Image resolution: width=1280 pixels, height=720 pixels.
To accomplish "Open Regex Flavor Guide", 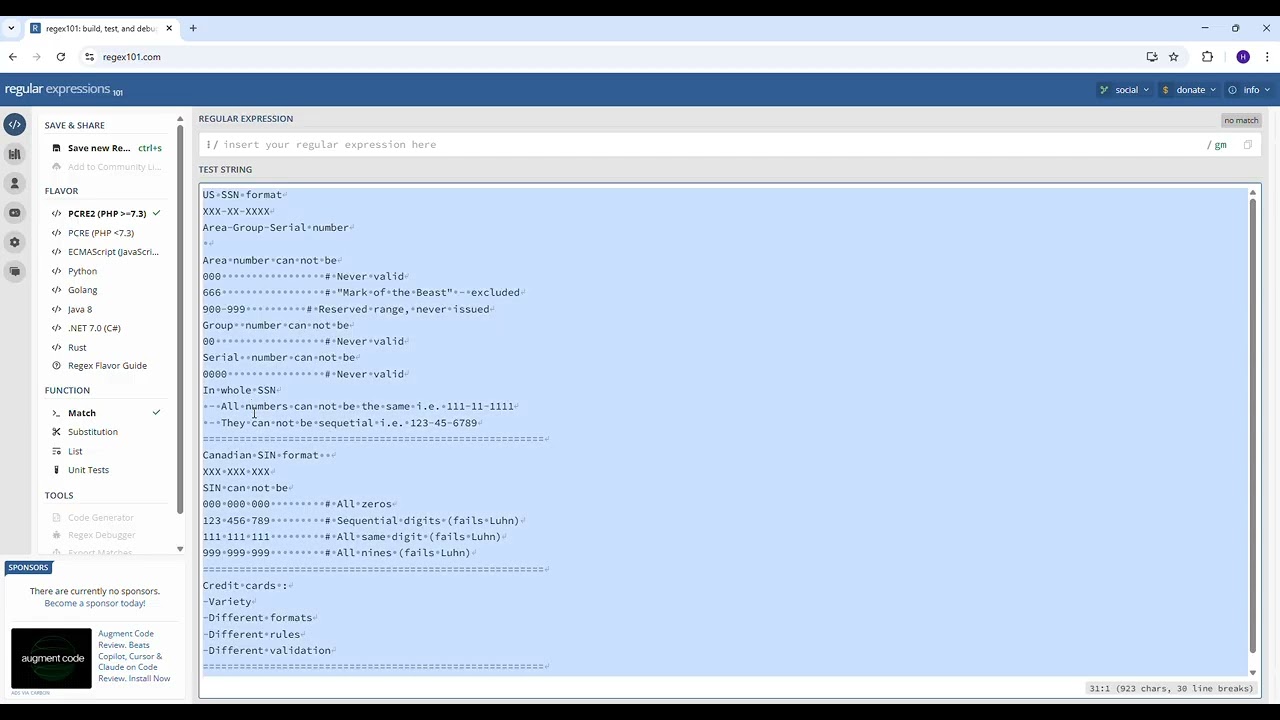I will click(x=107, y=366).
